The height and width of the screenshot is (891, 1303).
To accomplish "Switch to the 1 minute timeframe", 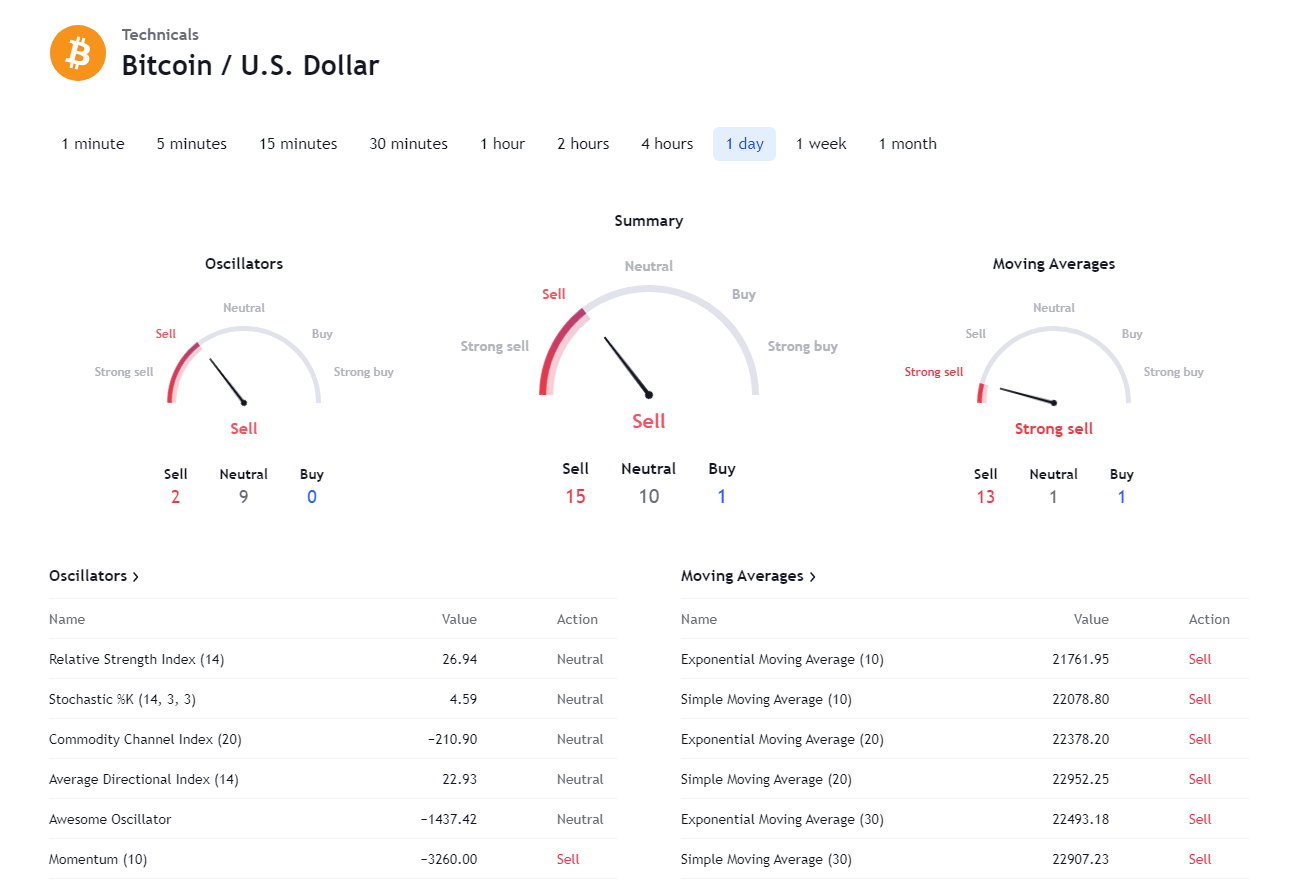I will point(92,143).
